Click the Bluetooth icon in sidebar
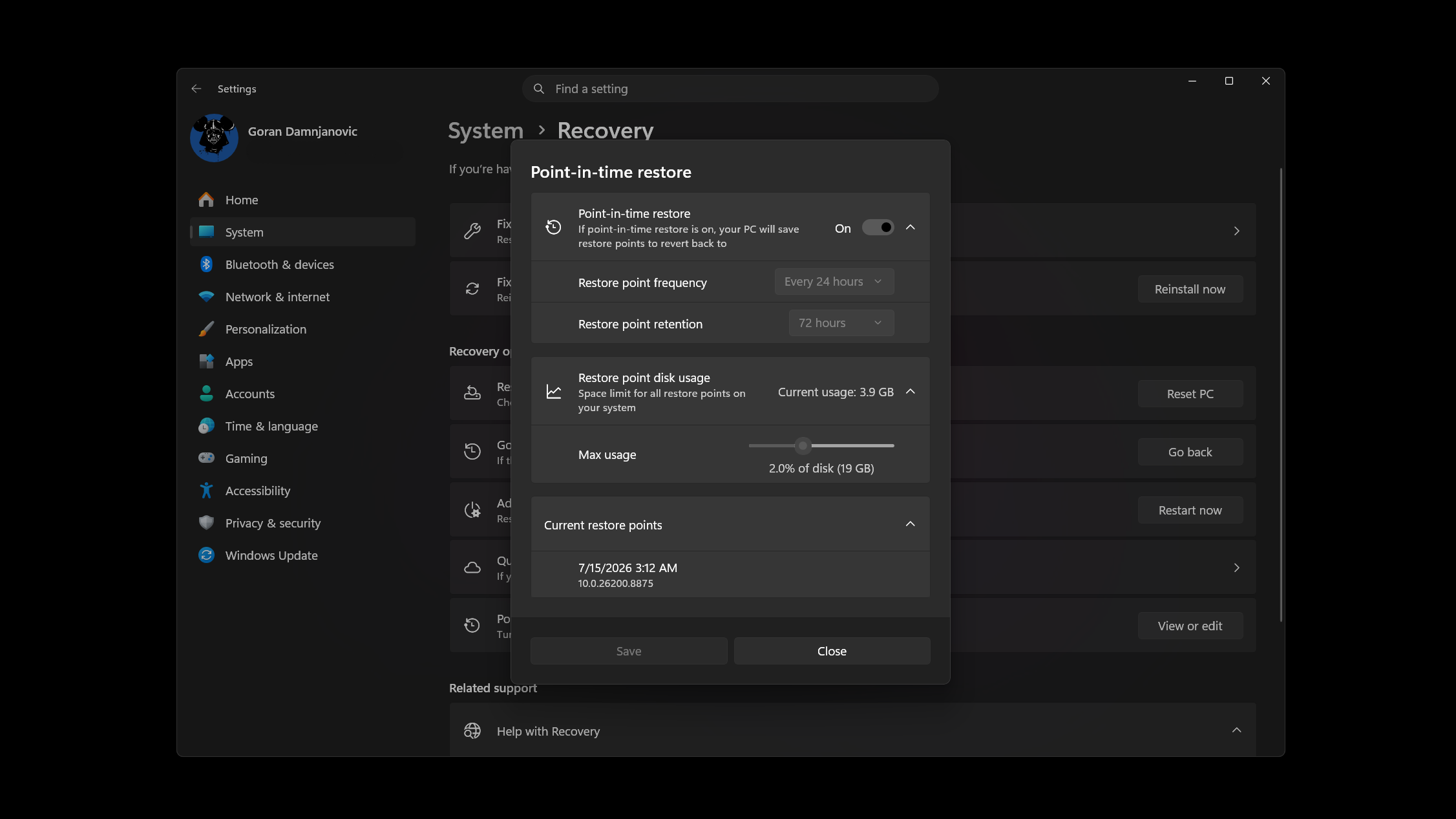The image size is (1456, 819). tap(206, 264)
